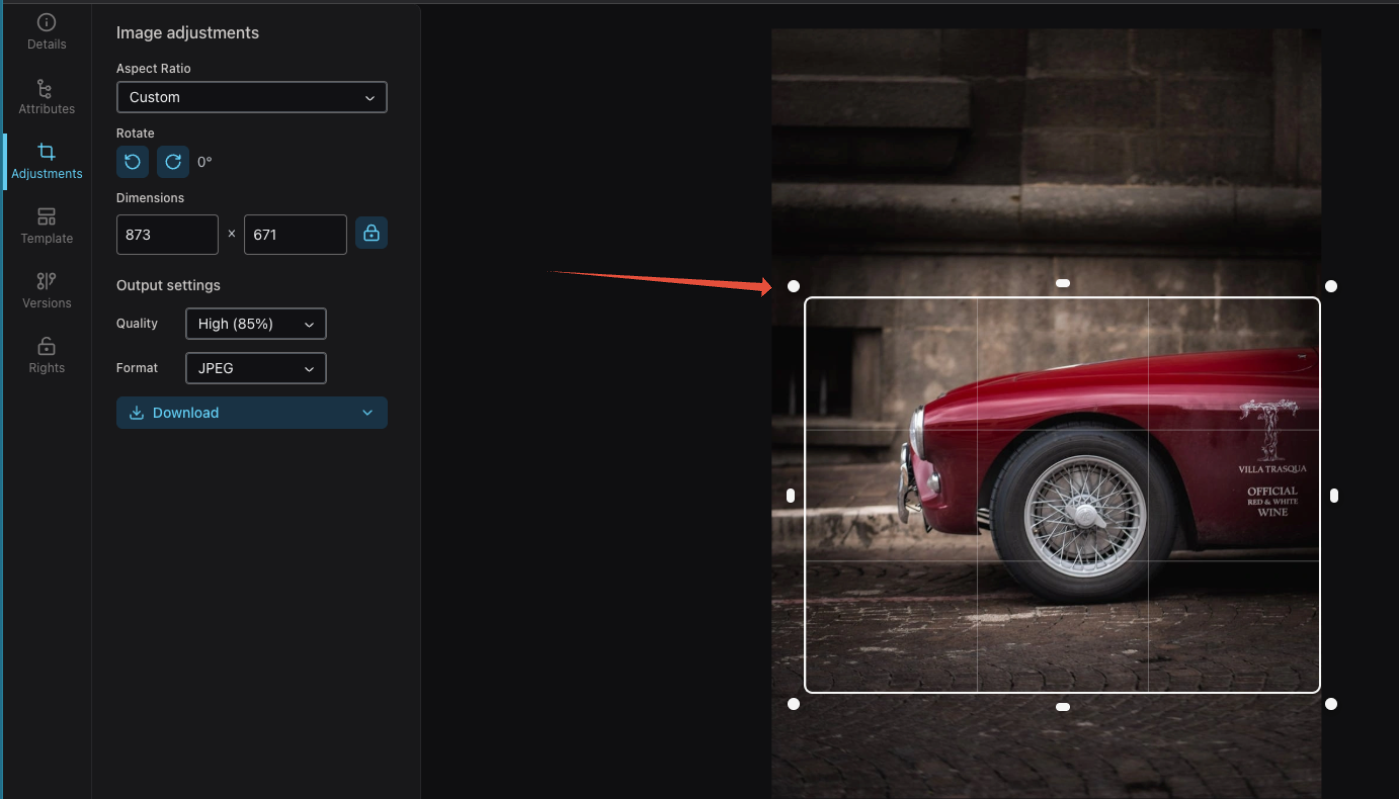Click the 0° rotation value
Image resolution: width=1399 pixels, height=799 pixels.
205,162
